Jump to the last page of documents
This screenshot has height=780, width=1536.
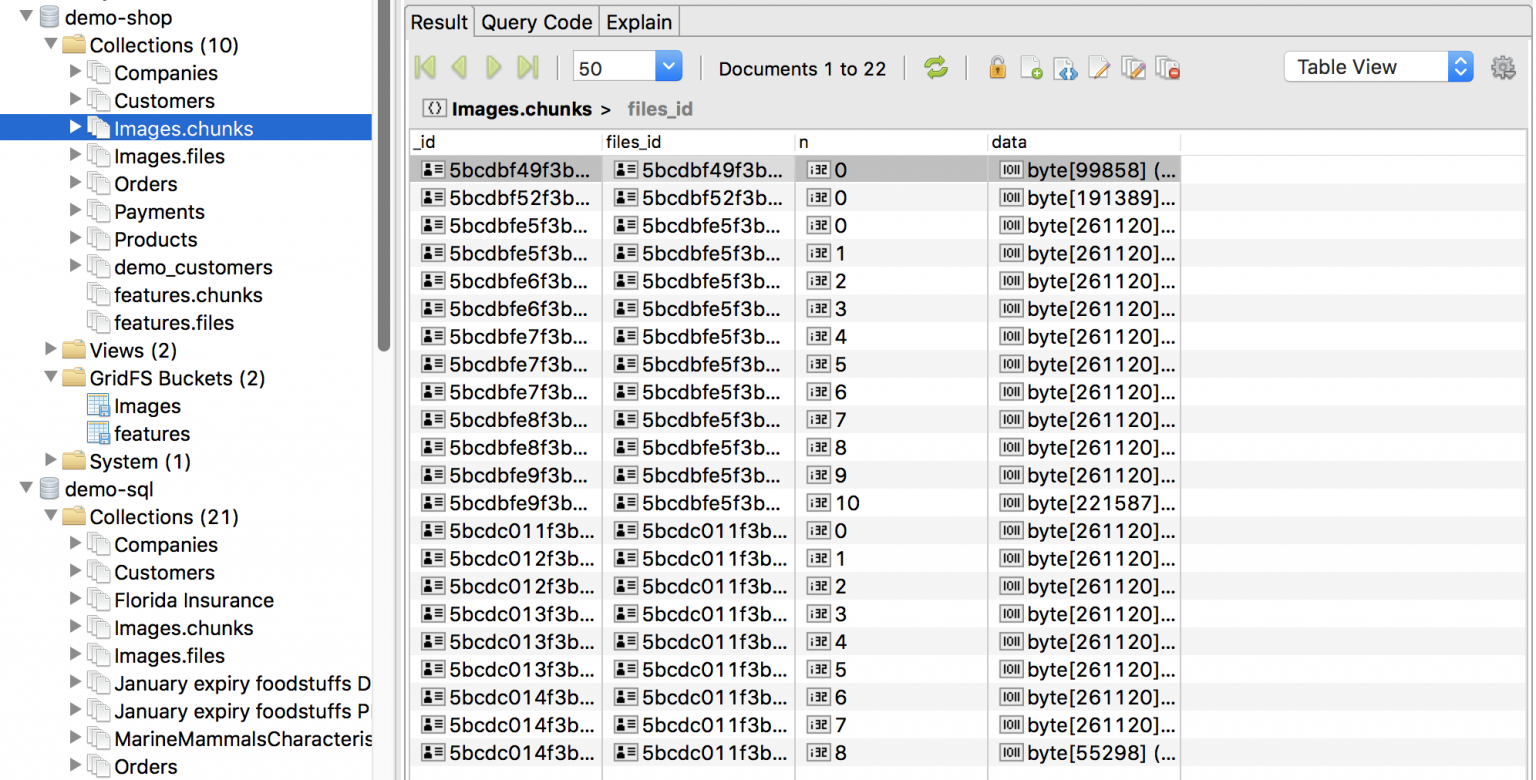[528, 66]
